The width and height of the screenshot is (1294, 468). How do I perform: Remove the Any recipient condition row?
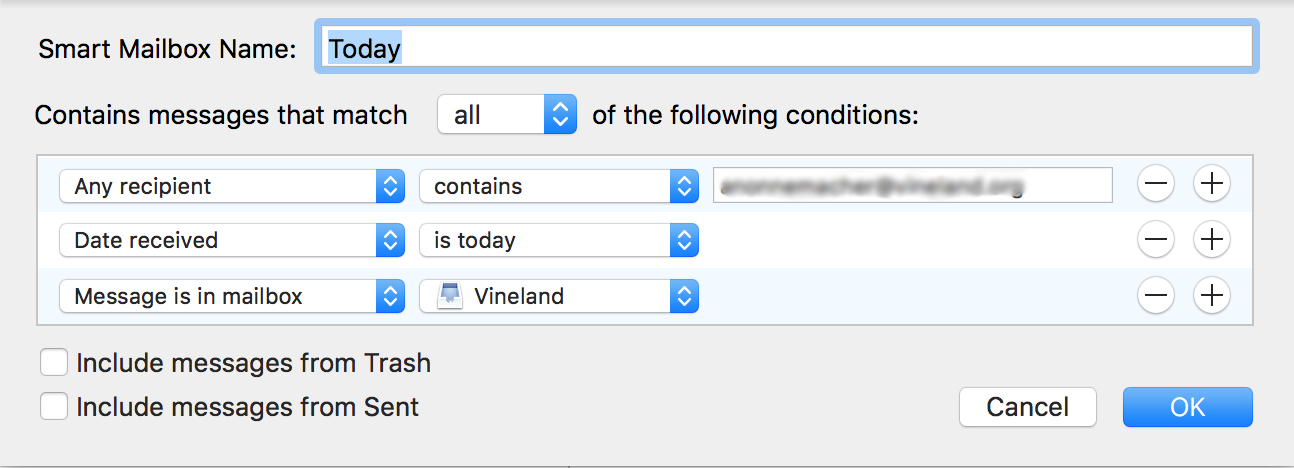pyautogui.click(x=1156, y=185)
